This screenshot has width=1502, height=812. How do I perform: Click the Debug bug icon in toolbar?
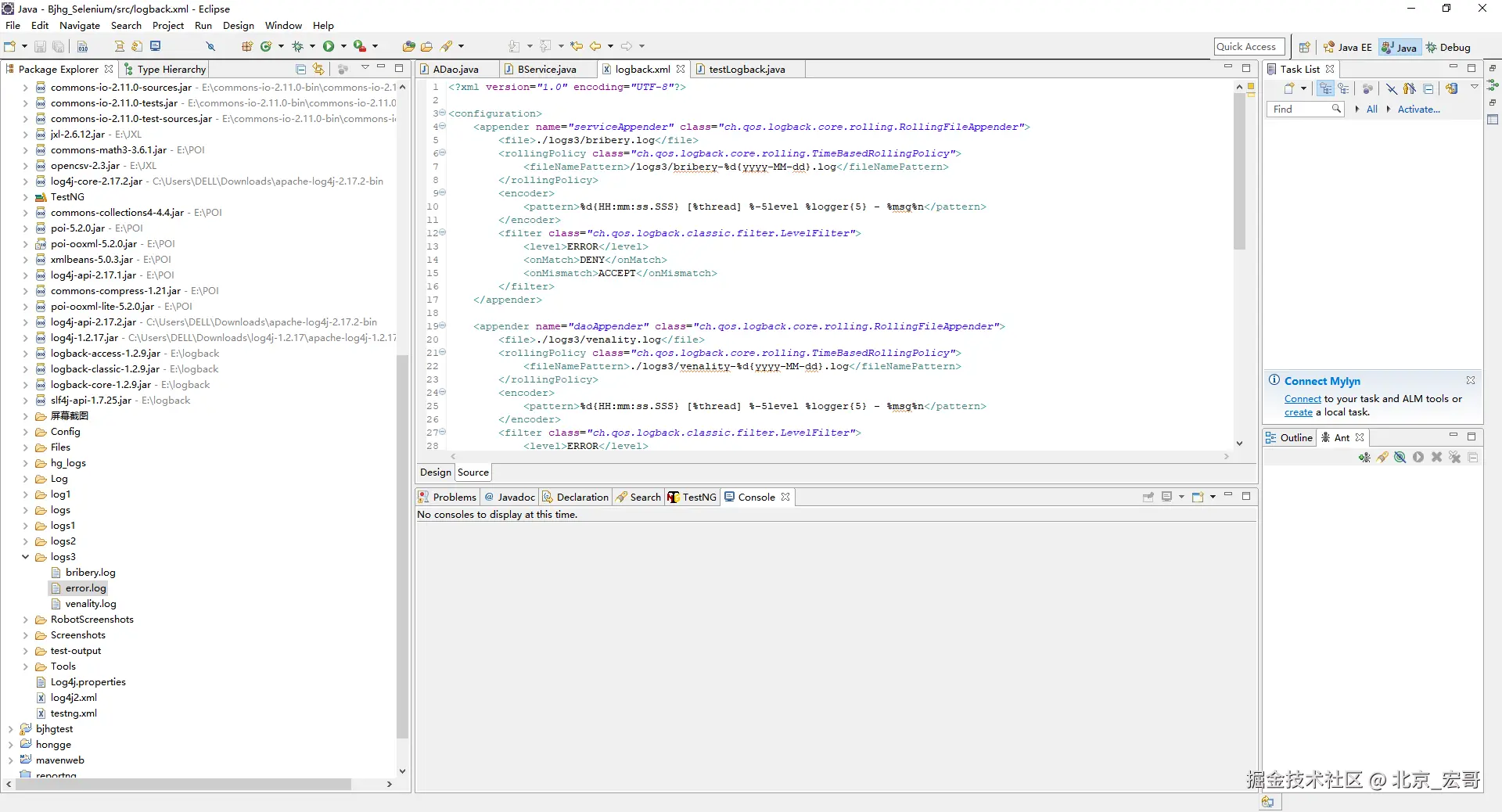(x=297, y=46)
